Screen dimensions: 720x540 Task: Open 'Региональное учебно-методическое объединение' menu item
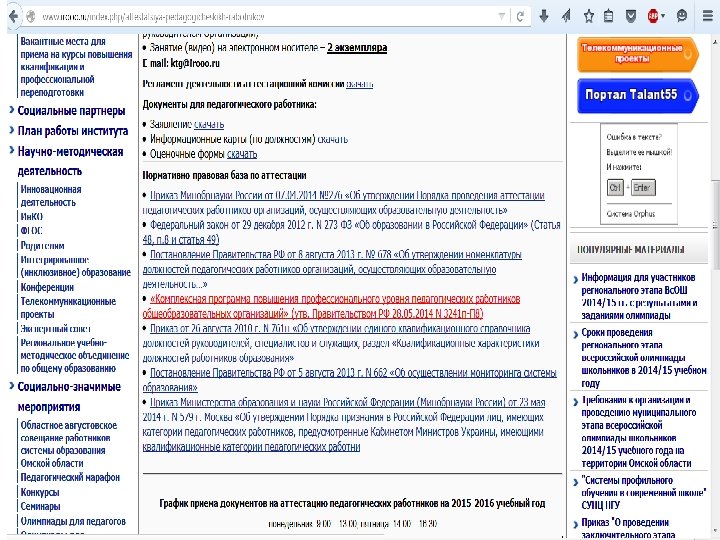pyautogui.click(x=75, y=355)
